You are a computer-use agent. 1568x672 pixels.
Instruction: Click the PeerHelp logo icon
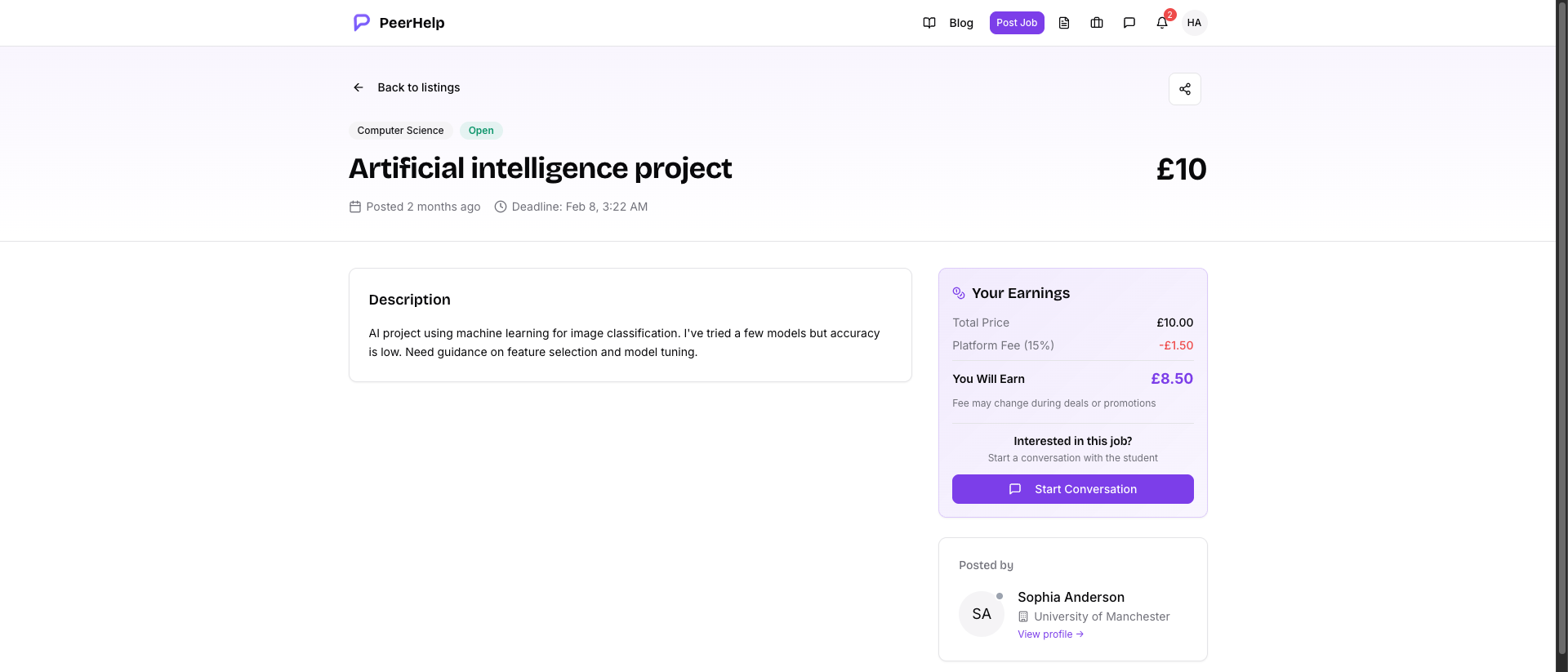pos(361,23)
